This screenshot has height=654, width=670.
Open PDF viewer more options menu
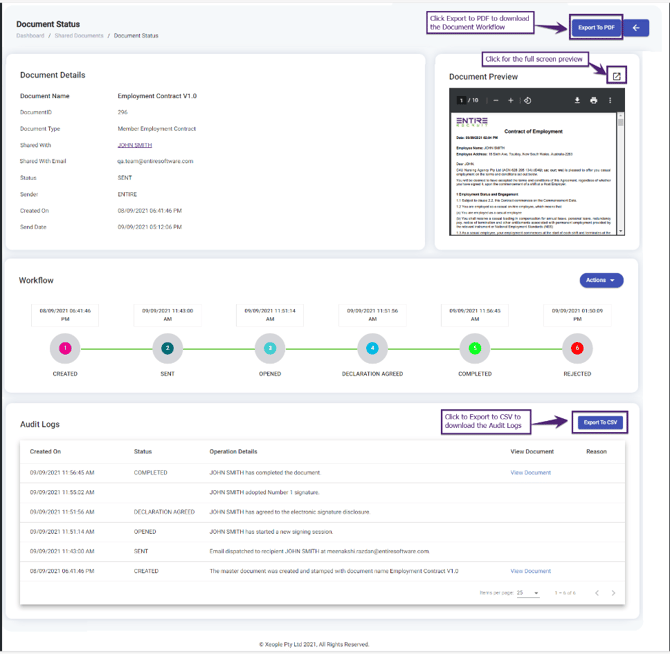[610, 101]
